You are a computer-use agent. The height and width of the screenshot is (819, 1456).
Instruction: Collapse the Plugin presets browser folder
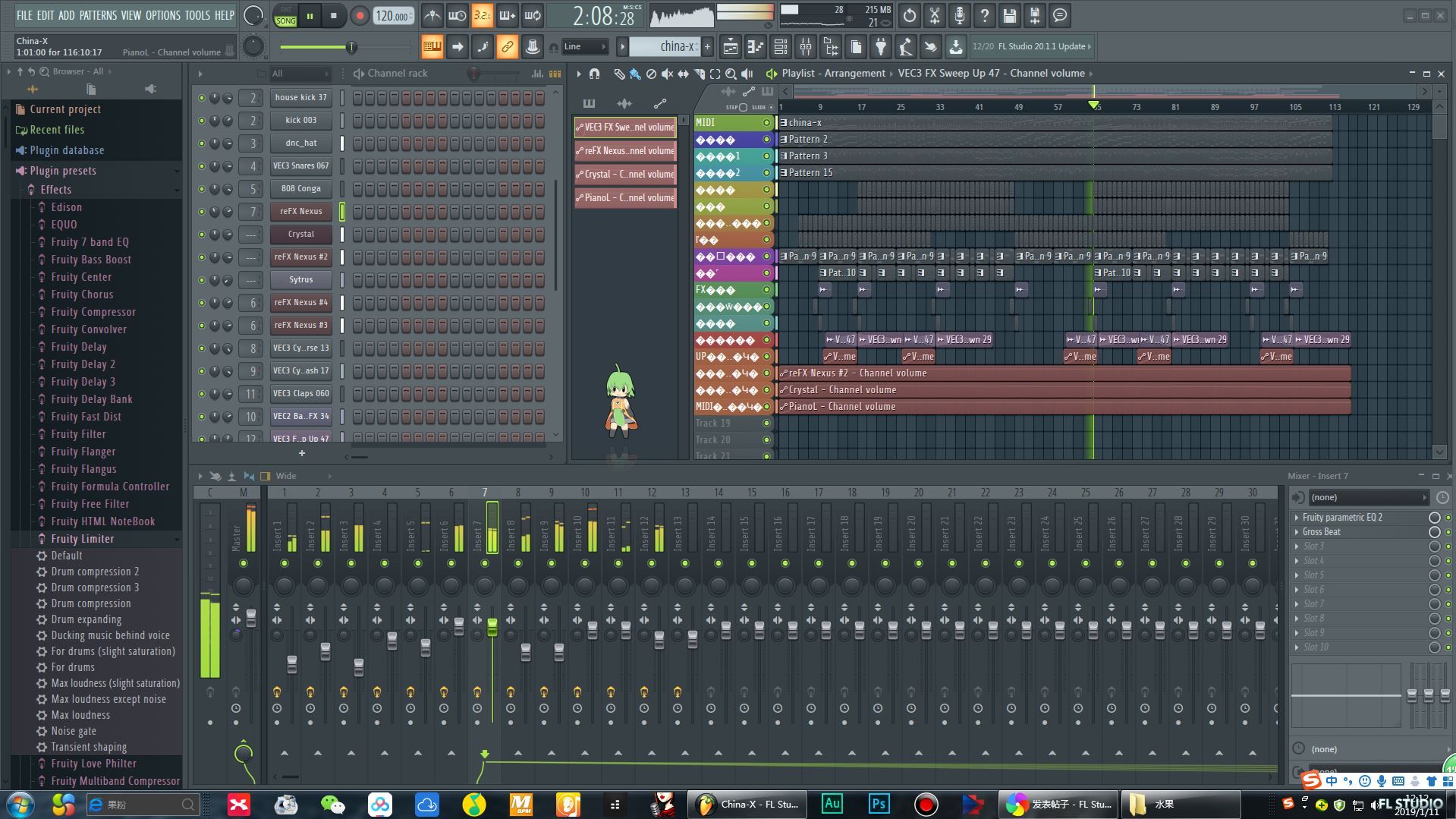coord(63,171)
